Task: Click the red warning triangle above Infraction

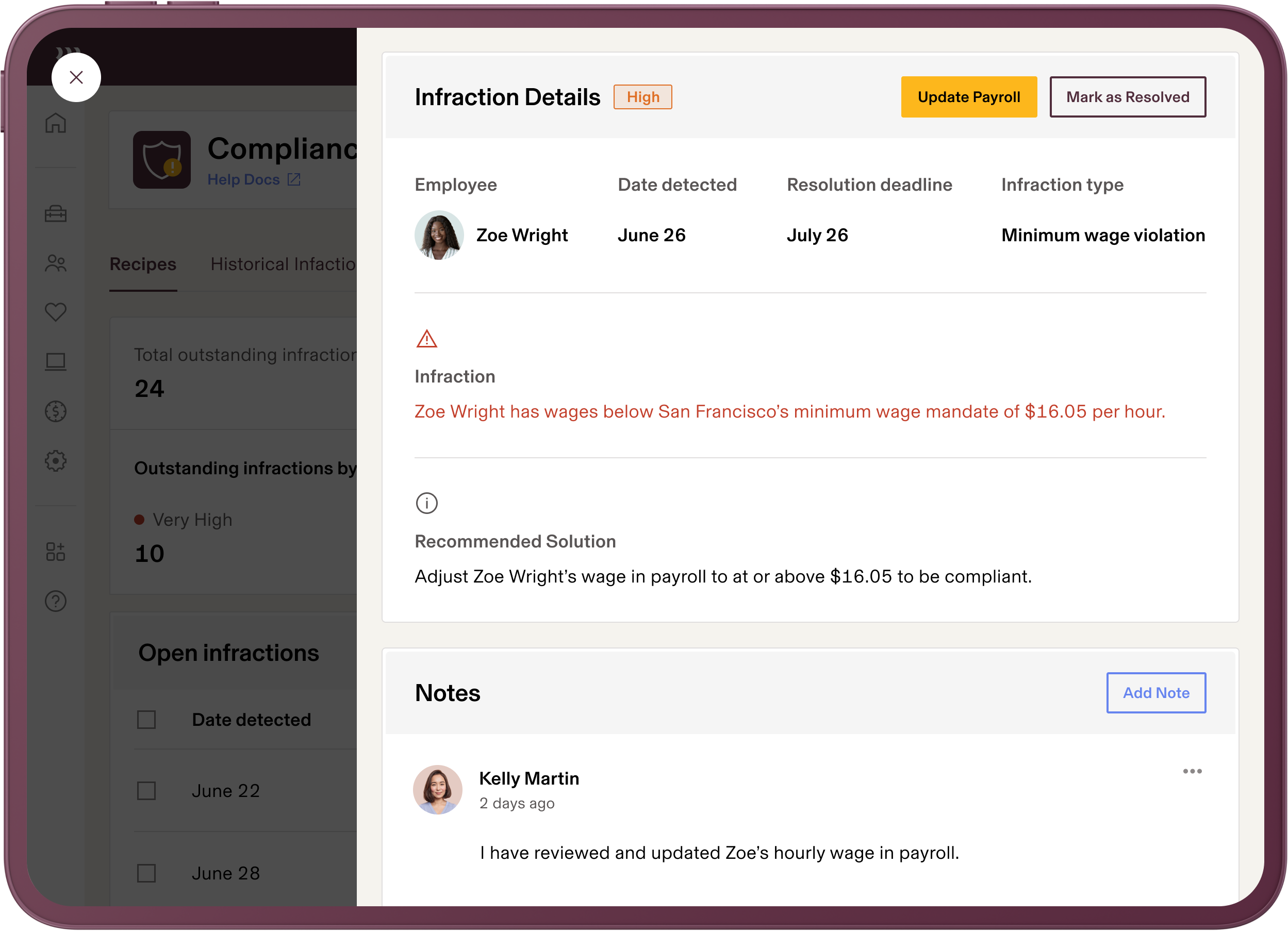Action: [x=426, y=338]
